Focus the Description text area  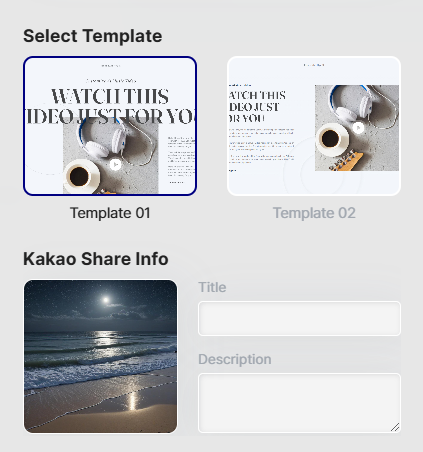pos(299,403)
